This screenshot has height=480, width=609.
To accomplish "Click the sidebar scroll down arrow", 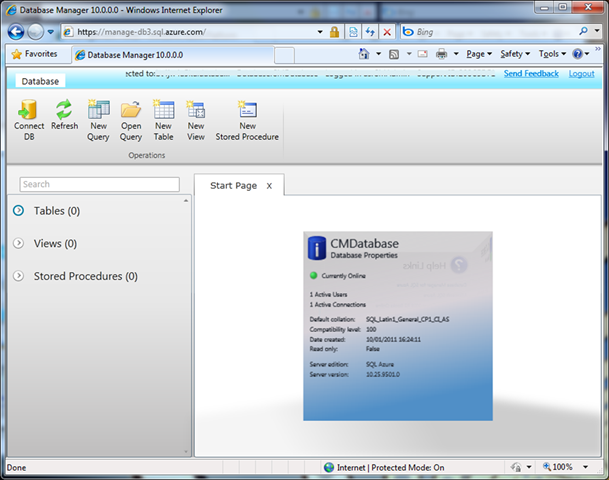I will click(186, 452).
